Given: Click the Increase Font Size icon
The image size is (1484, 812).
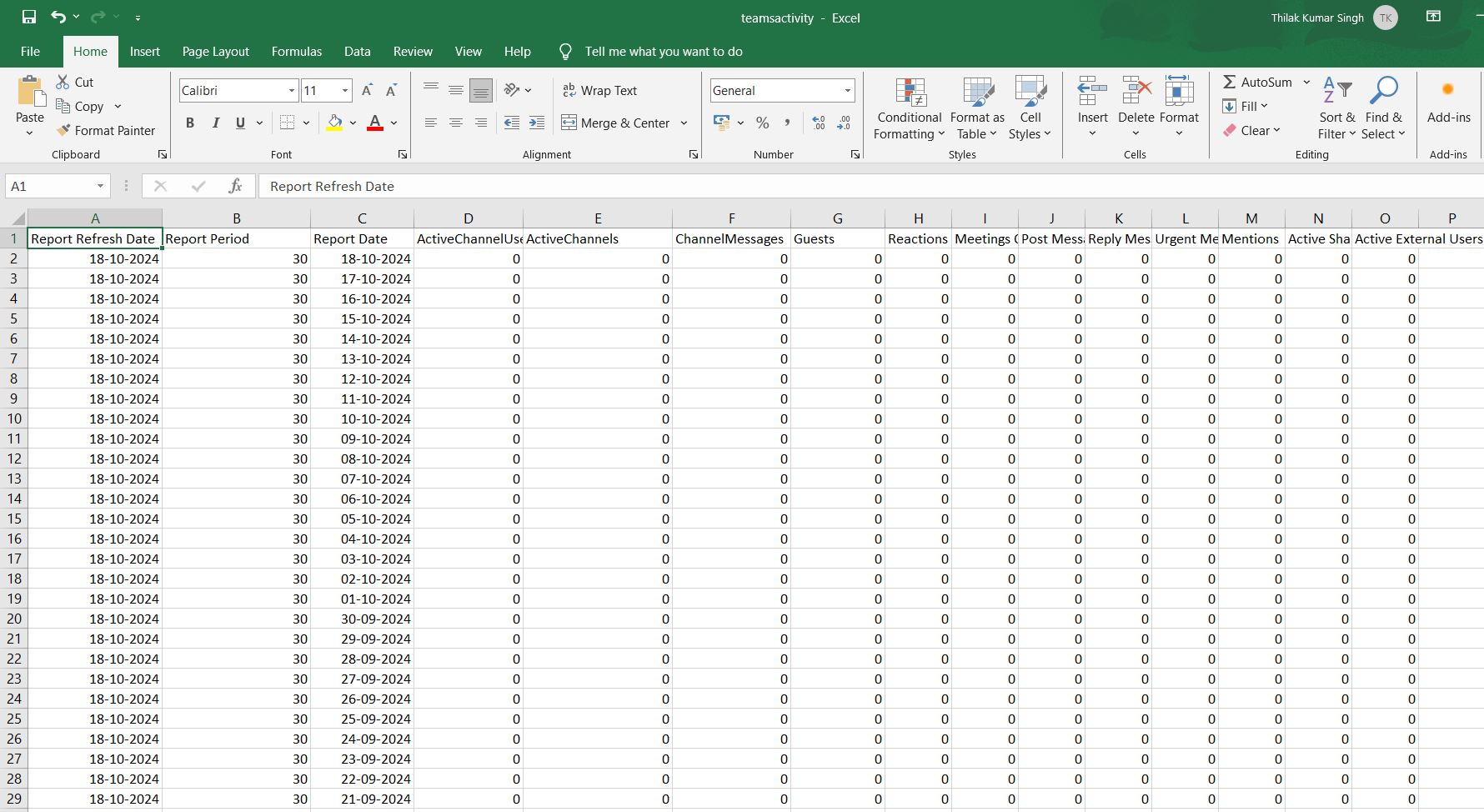Looking at the screenshot, I should click(367, 90).
